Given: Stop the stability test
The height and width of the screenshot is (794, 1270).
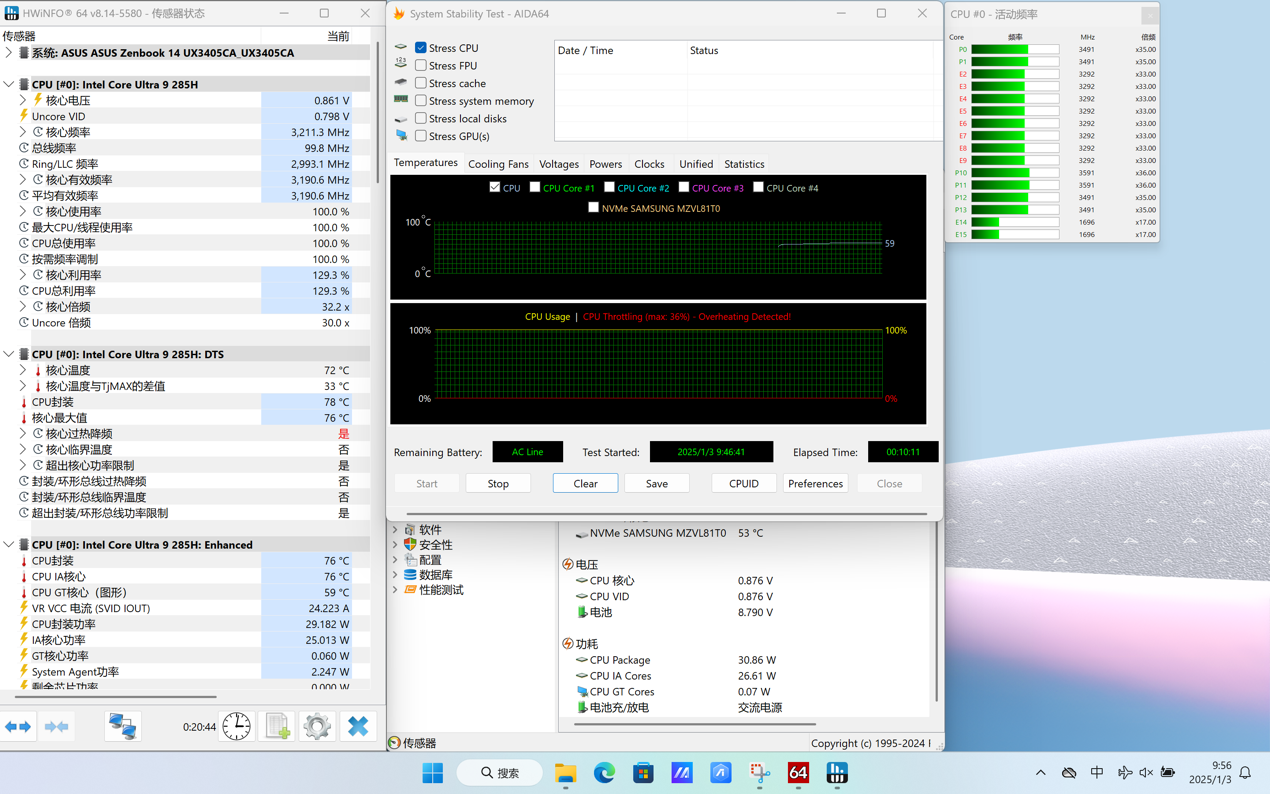Looking at the screenshot, I should [498, 484].
